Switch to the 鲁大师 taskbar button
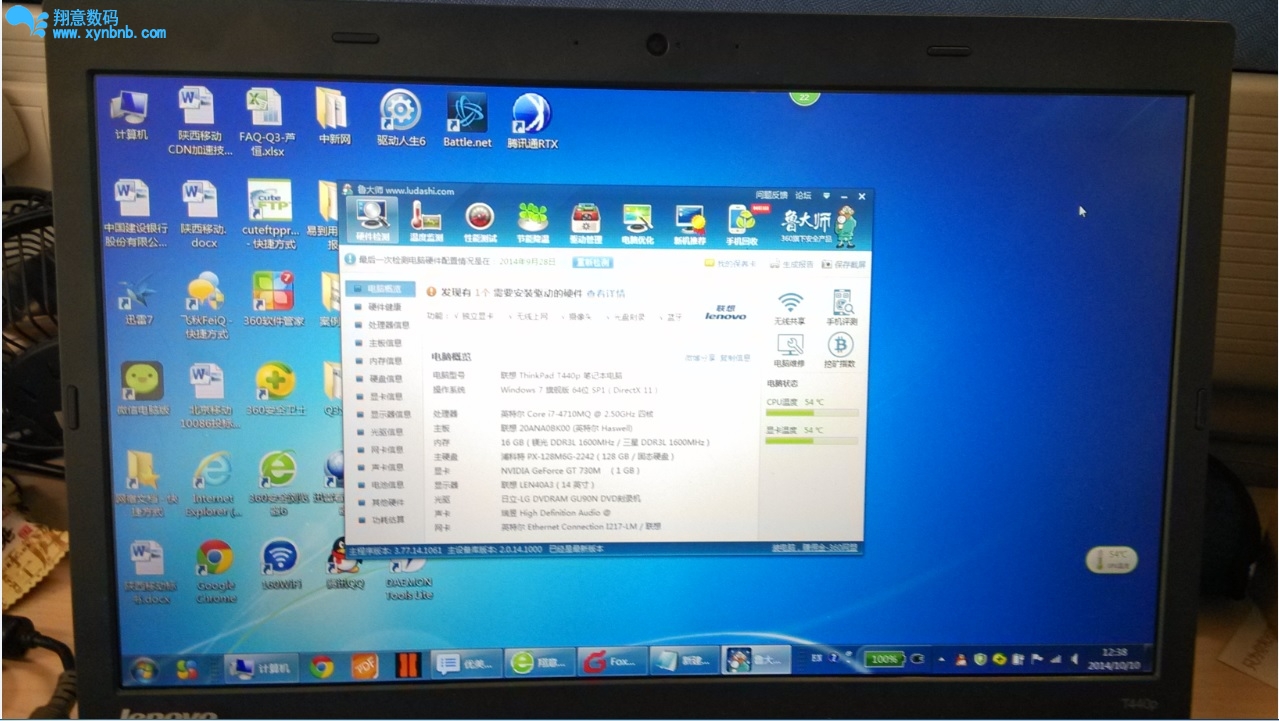Viewport: 1279px width, 721px height. pos(755,660)
